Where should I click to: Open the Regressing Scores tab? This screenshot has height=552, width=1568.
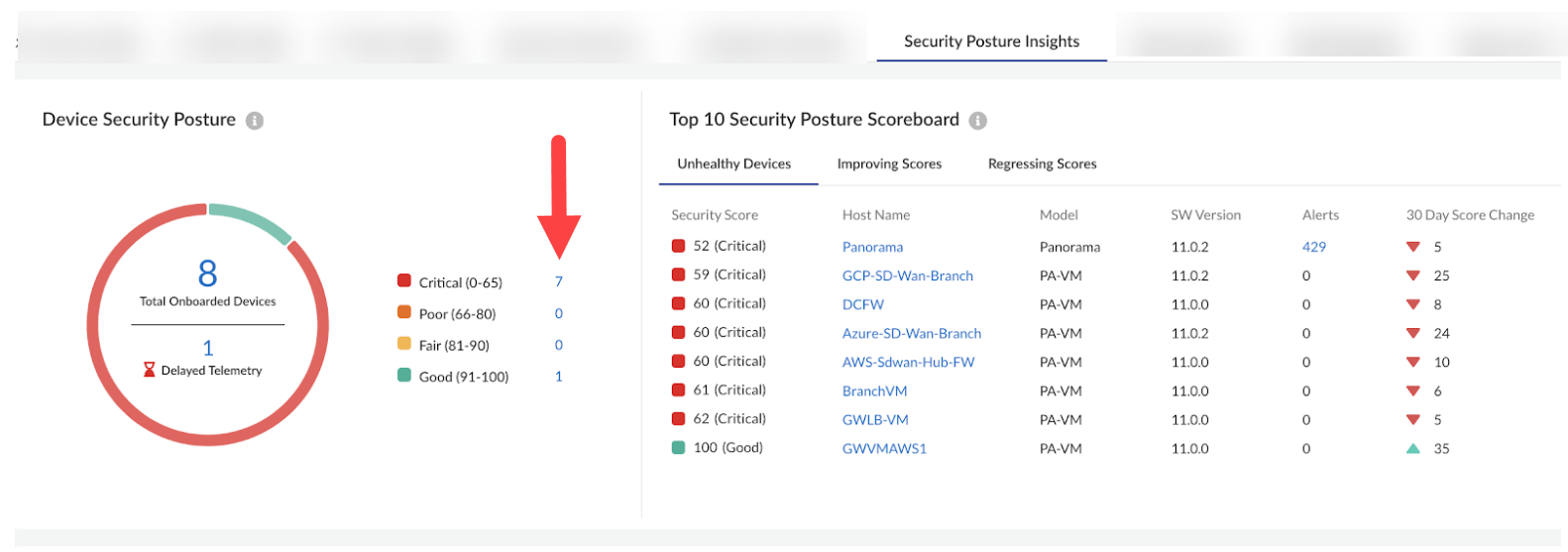click(1042, 165)
